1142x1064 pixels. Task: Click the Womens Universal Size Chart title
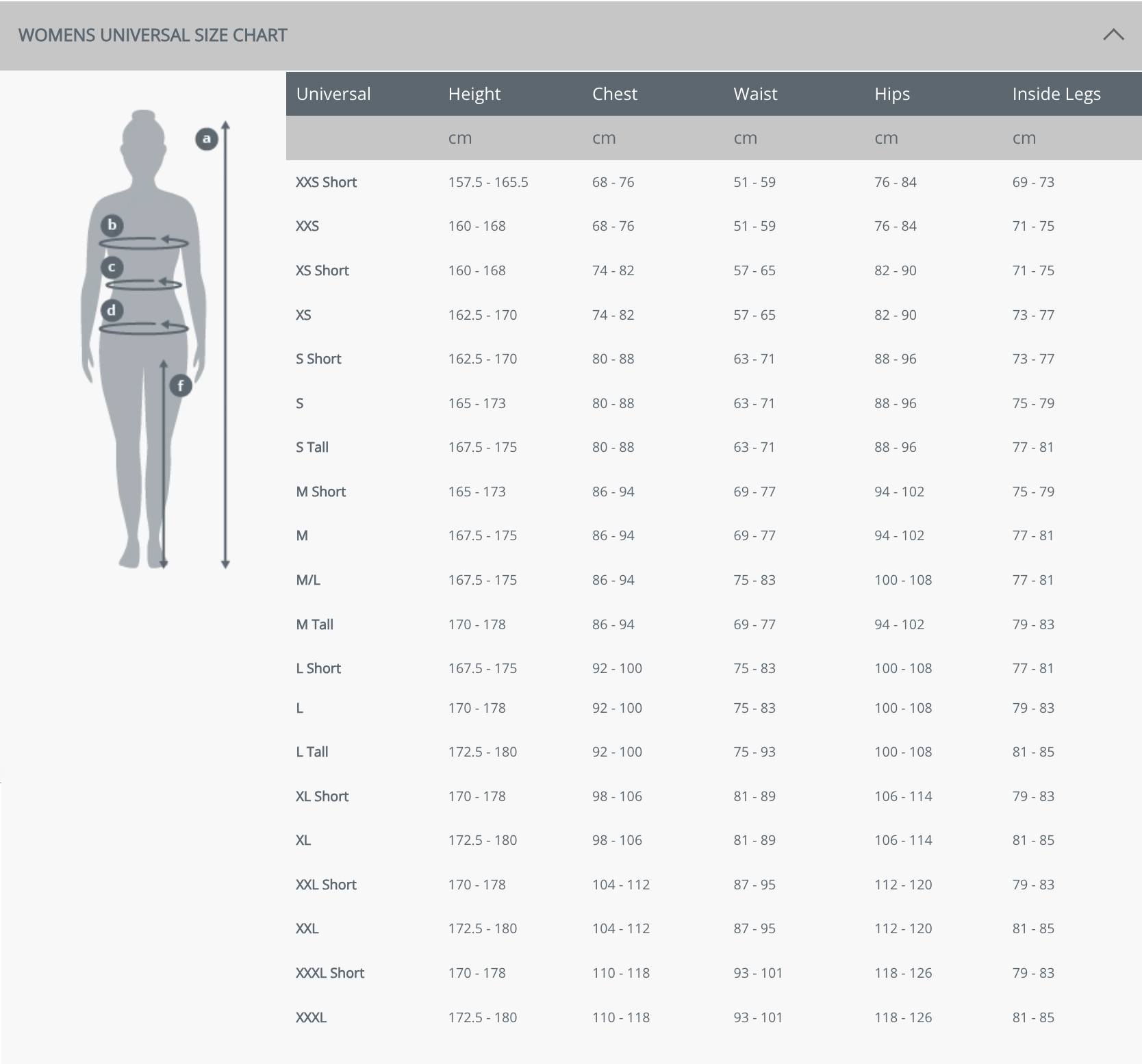pyautogui.click(x=153, y=36)
